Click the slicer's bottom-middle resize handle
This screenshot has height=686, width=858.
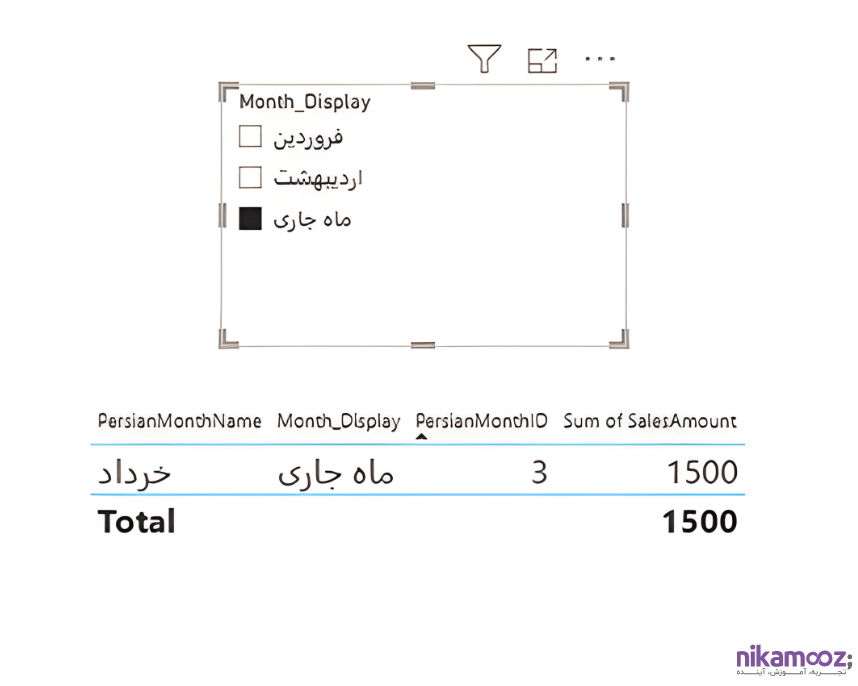coord(423,345)
